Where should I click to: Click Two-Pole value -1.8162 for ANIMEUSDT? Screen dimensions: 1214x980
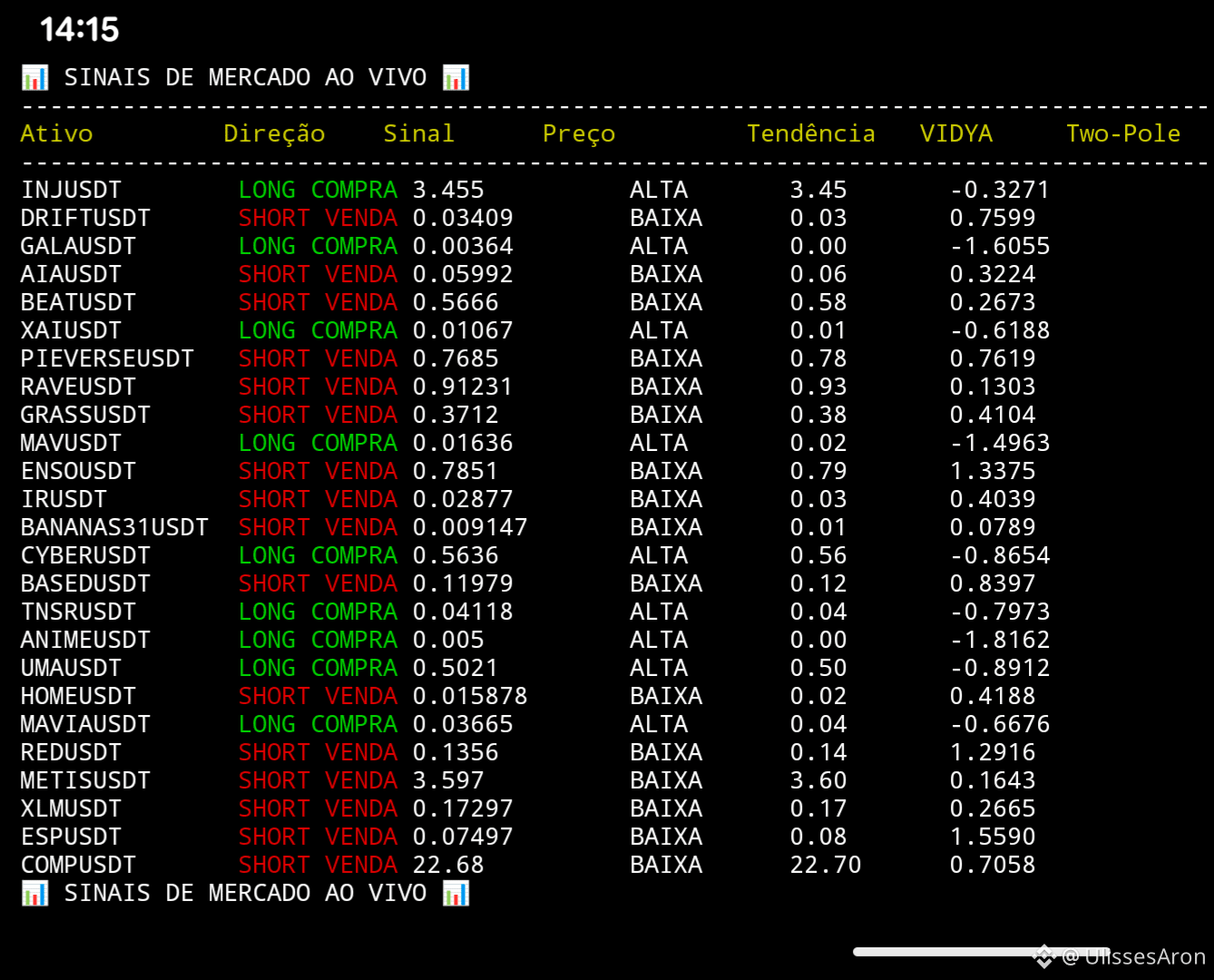(1000, 640)
